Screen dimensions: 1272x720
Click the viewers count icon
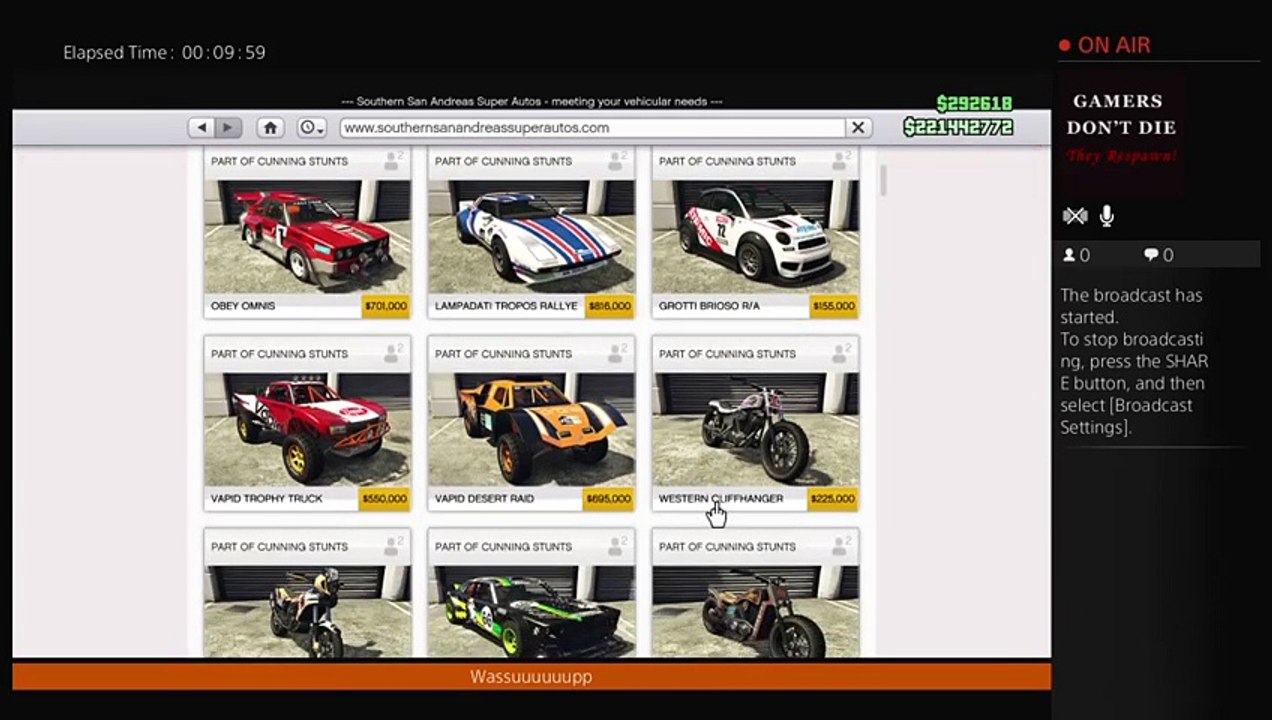(x=1069, y=255)
